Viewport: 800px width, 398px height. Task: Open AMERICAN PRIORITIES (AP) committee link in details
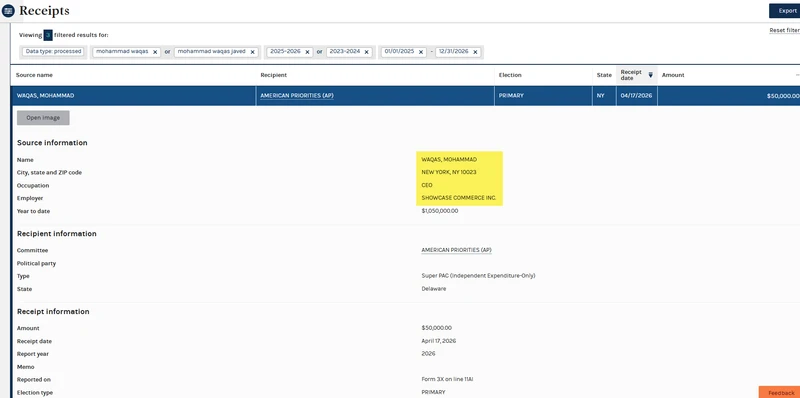click(x=456, y=250)
